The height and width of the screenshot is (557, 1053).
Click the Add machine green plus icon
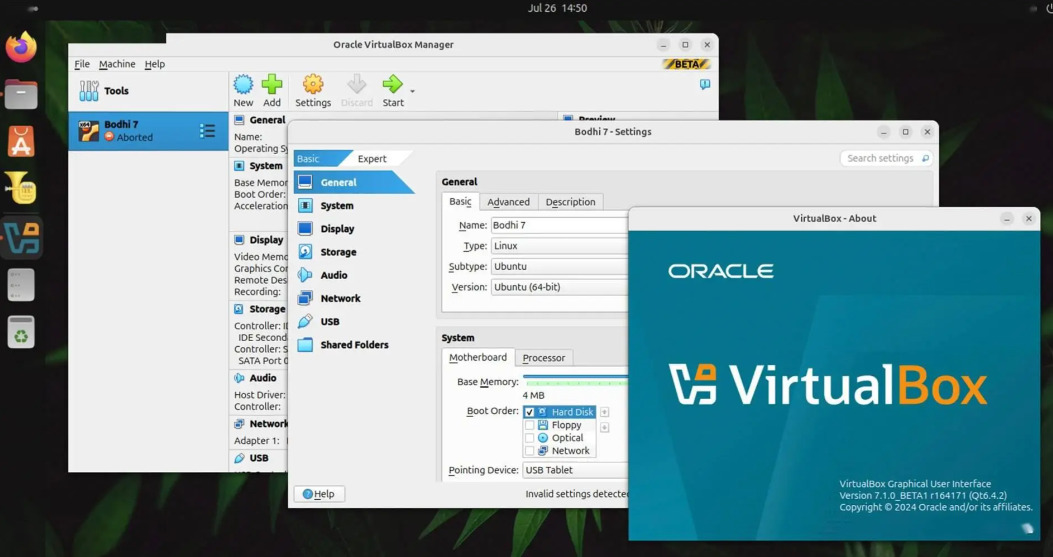pyautogui.click(x=272, y=89)
